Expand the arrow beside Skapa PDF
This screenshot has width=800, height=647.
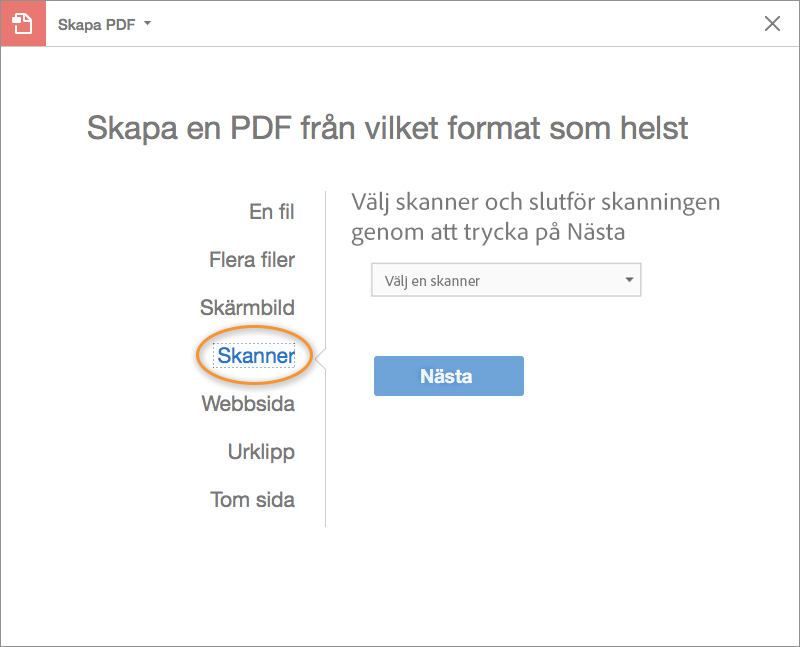(148, 22)
